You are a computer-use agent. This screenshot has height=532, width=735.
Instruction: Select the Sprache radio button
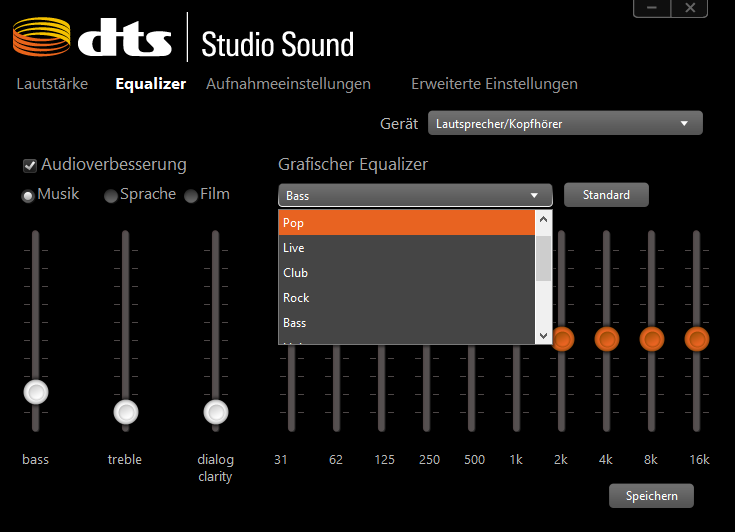(x=110, y=196)
